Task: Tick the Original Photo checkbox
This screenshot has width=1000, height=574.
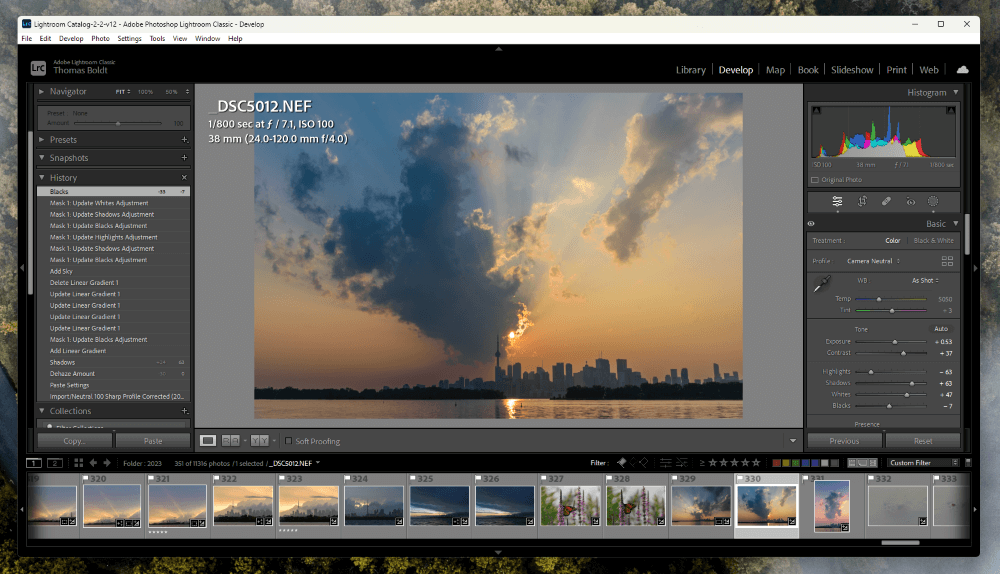Action: tap(815, 180)
